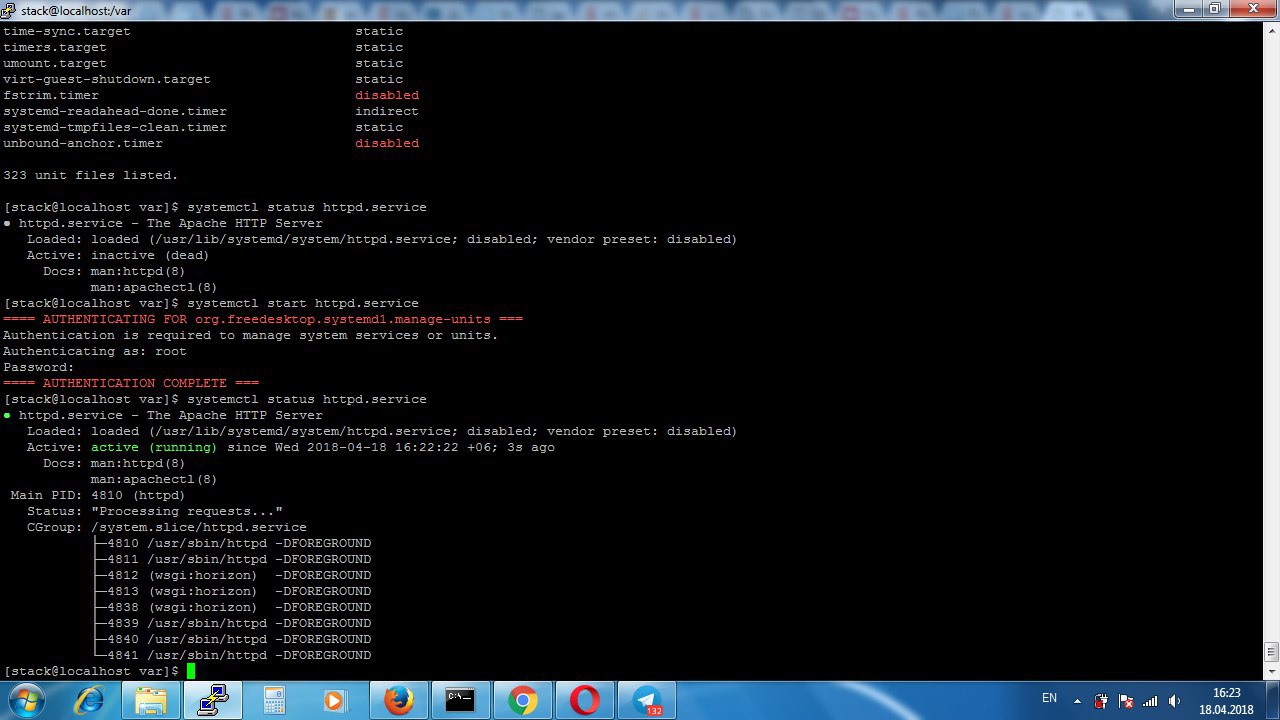
Task: Open the Command Prompt taskbar icon
Action: point(461,700)
